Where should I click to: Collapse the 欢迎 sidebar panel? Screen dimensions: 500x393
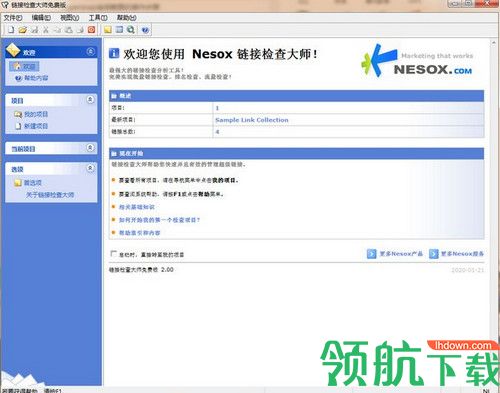point(91,51)
